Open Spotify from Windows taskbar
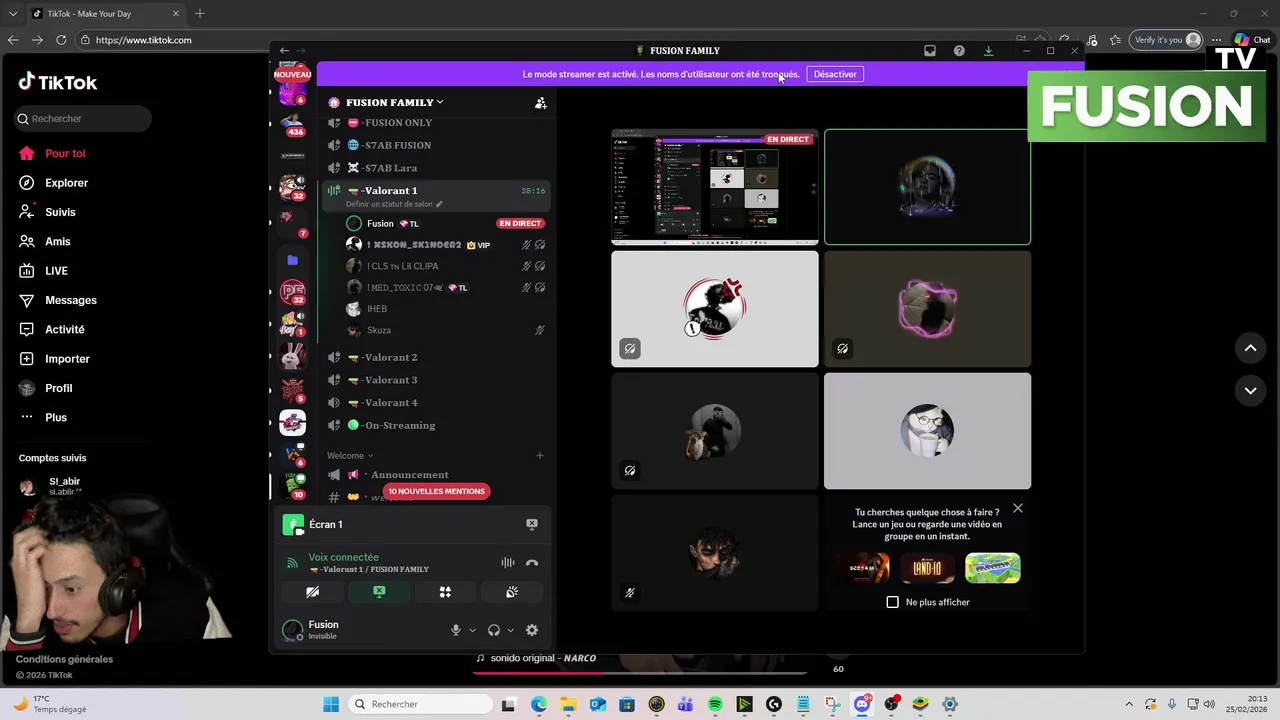 [715, 704]
